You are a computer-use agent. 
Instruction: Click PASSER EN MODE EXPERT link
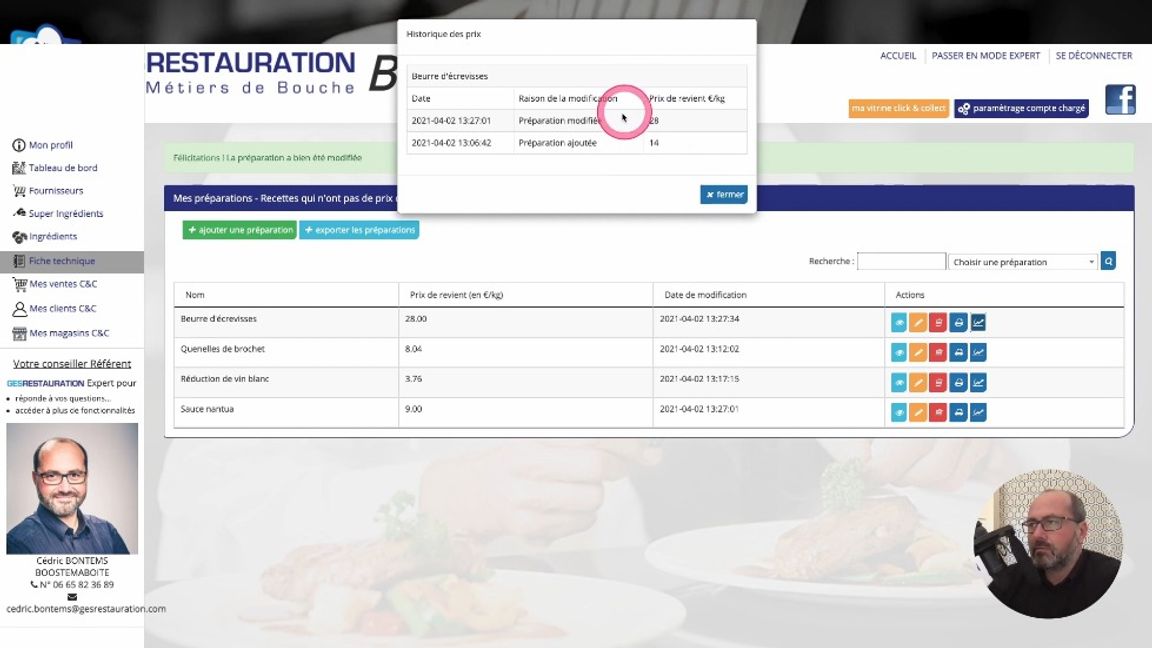point(986,56)
